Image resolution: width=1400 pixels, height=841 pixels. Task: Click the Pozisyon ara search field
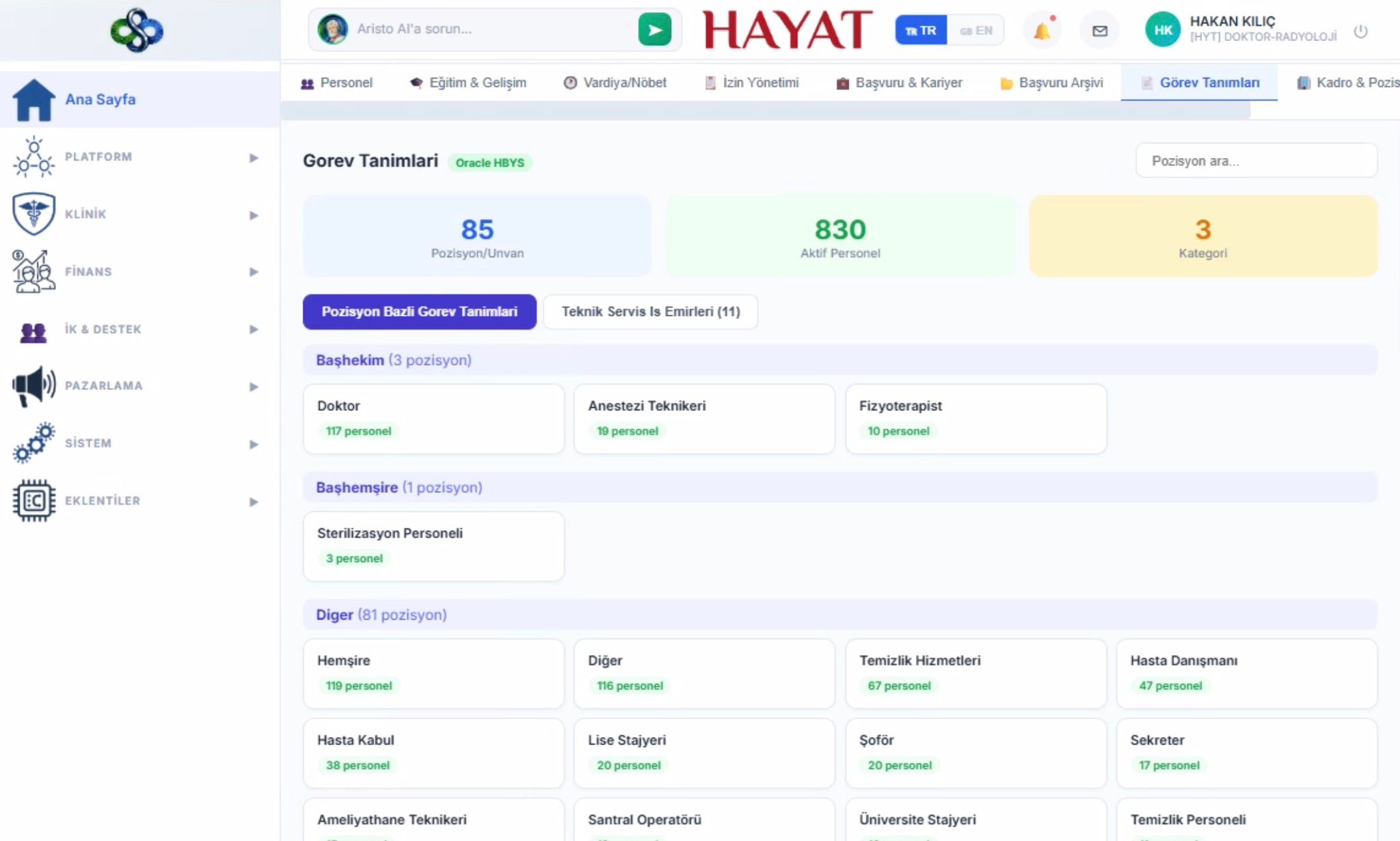tap(1256, 161)
